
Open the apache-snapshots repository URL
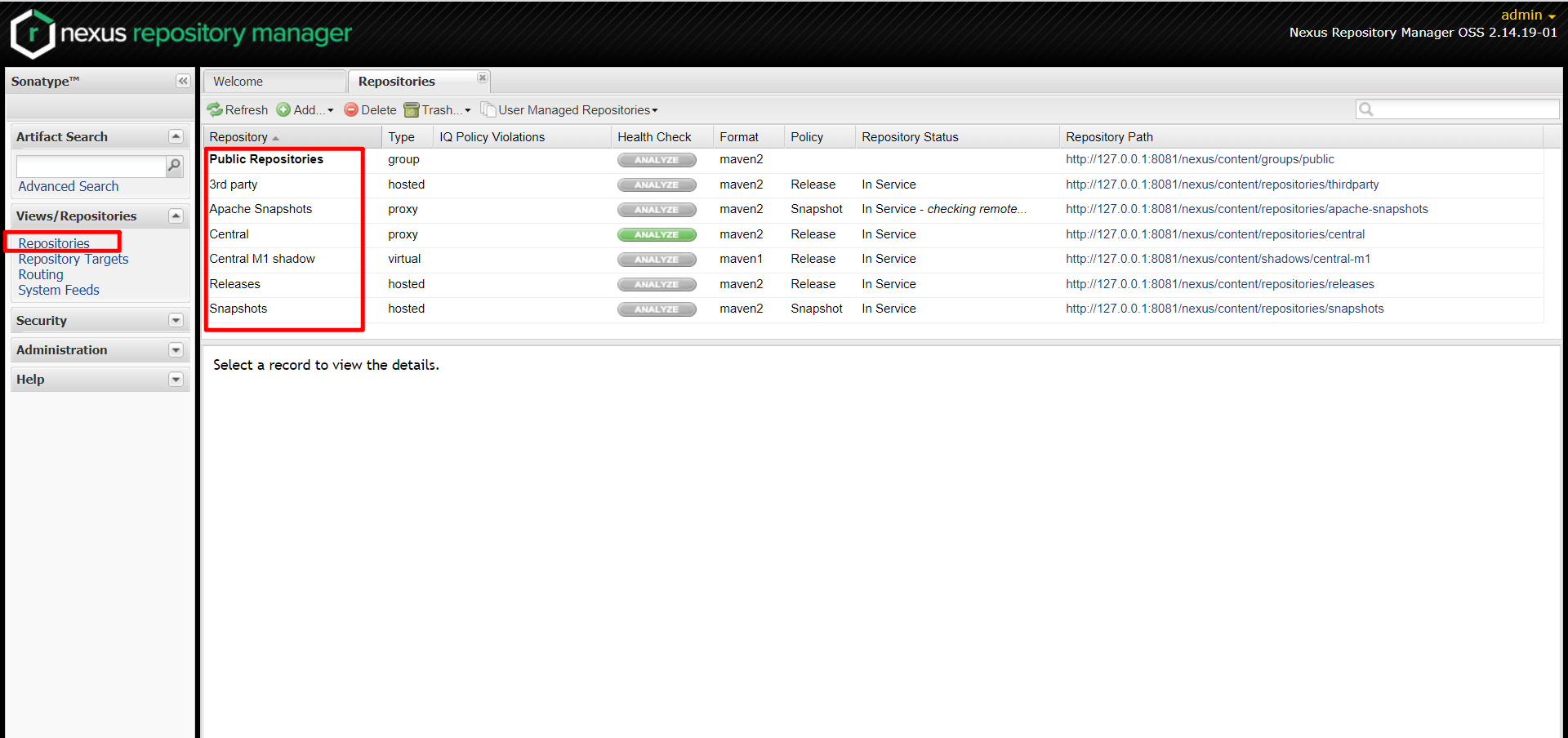tap(1246, 209)
